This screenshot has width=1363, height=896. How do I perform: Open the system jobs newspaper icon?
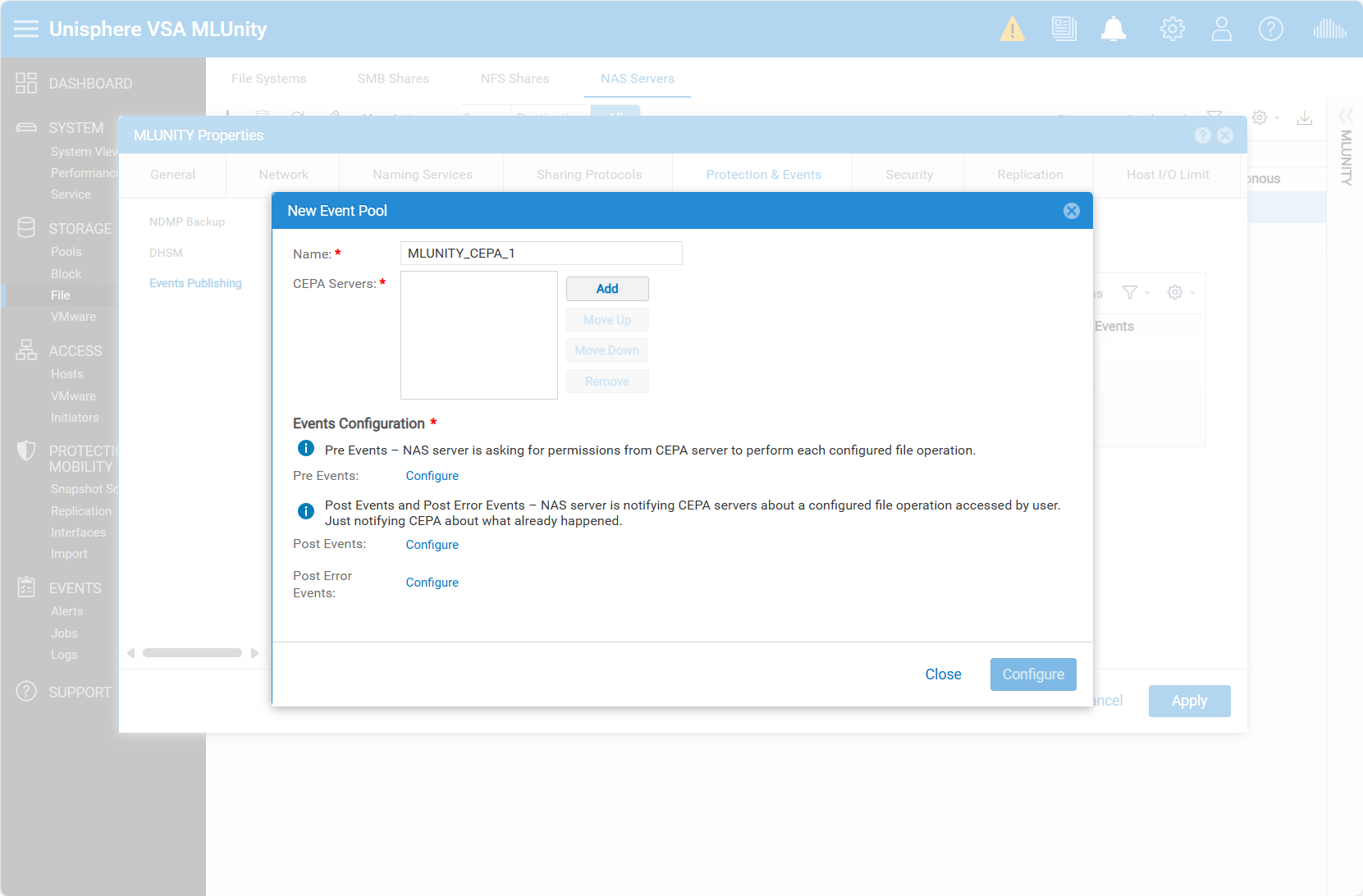(x=1063, y=30)
